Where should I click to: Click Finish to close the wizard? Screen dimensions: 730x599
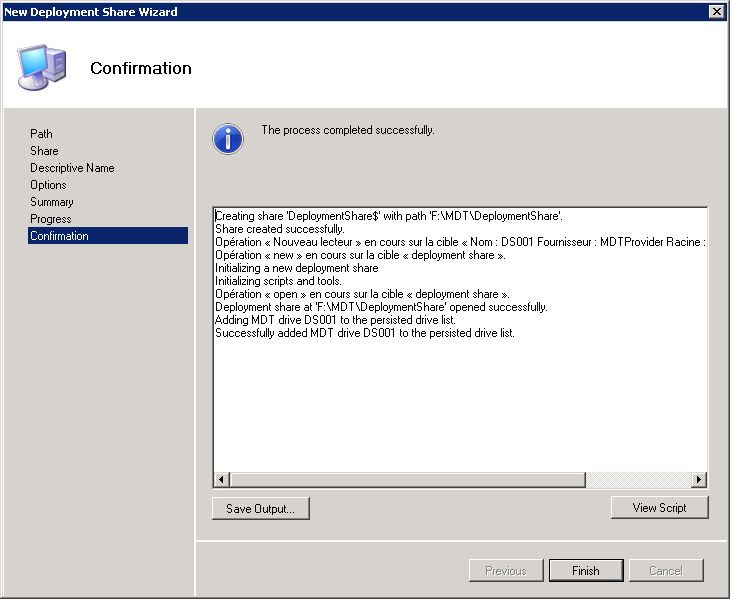click(x=586, y=571)
